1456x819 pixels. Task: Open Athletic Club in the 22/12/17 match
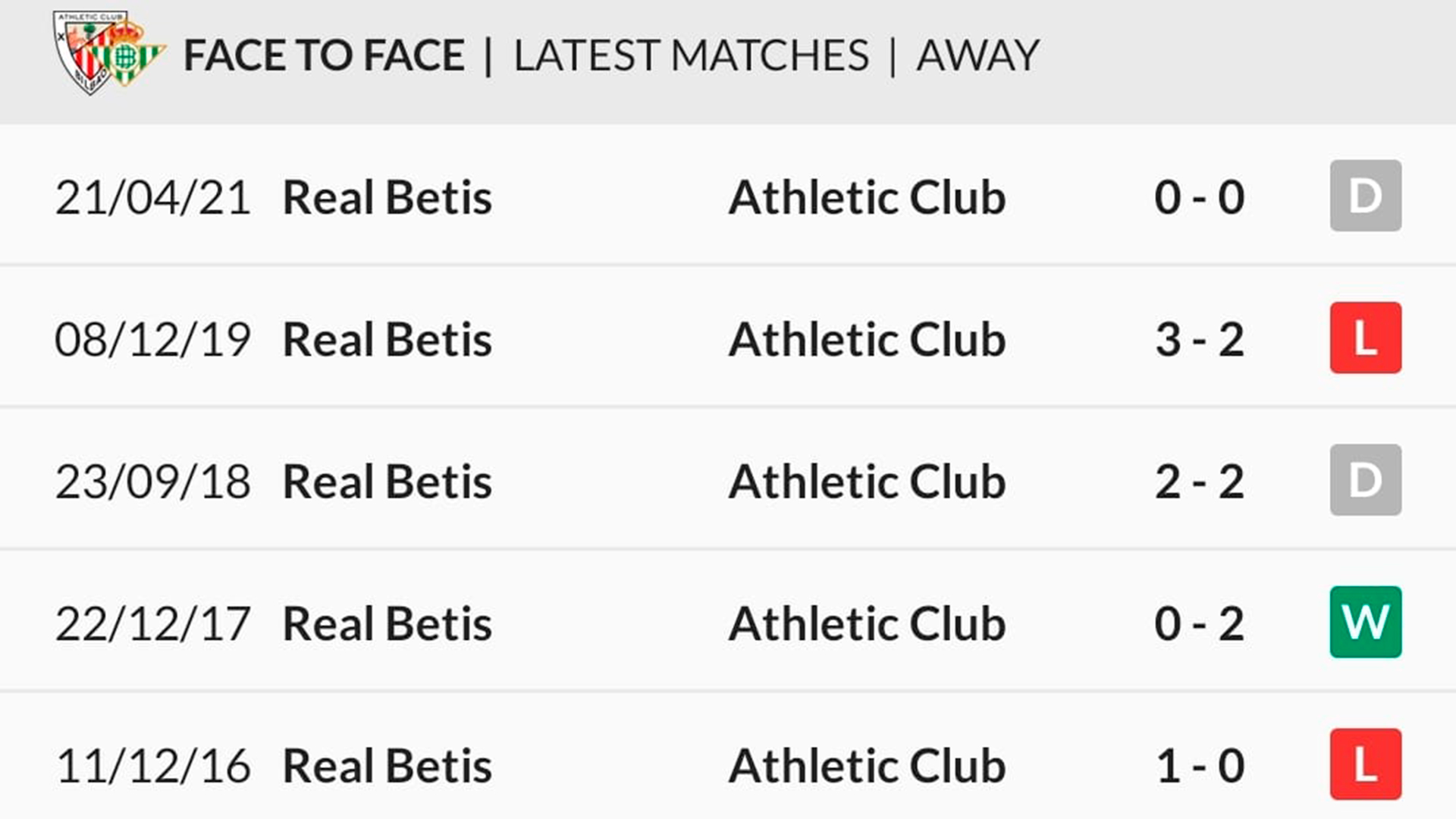coord(867,623)
